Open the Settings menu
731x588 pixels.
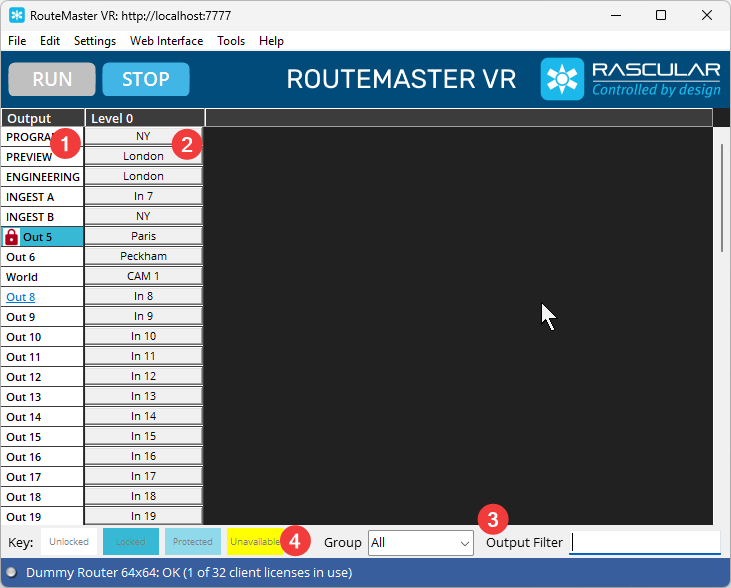pyautogui.click(x=95, y=41)
